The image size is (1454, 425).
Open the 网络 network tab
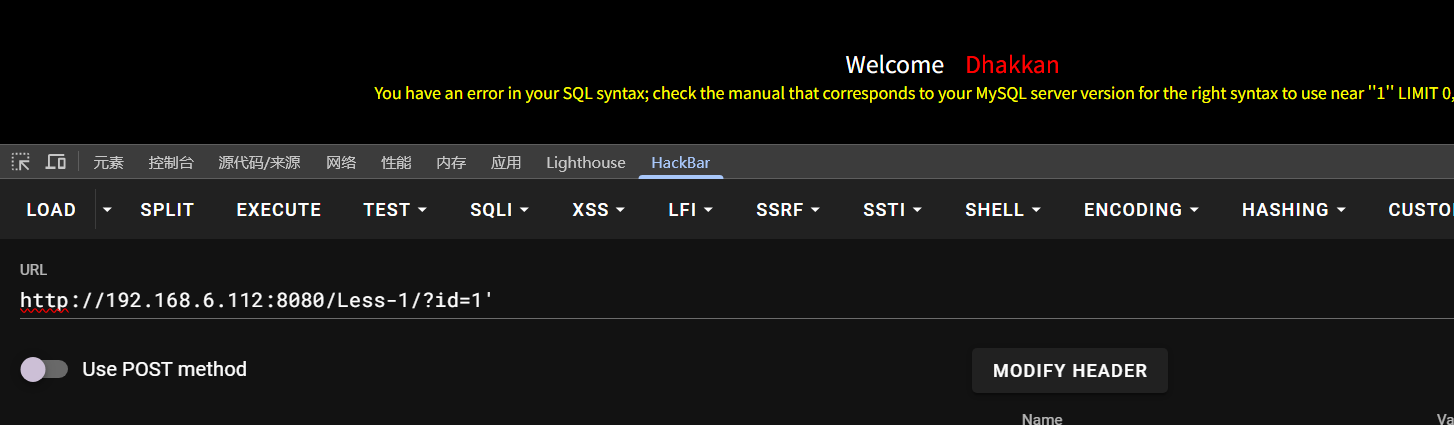coord(341,163)
